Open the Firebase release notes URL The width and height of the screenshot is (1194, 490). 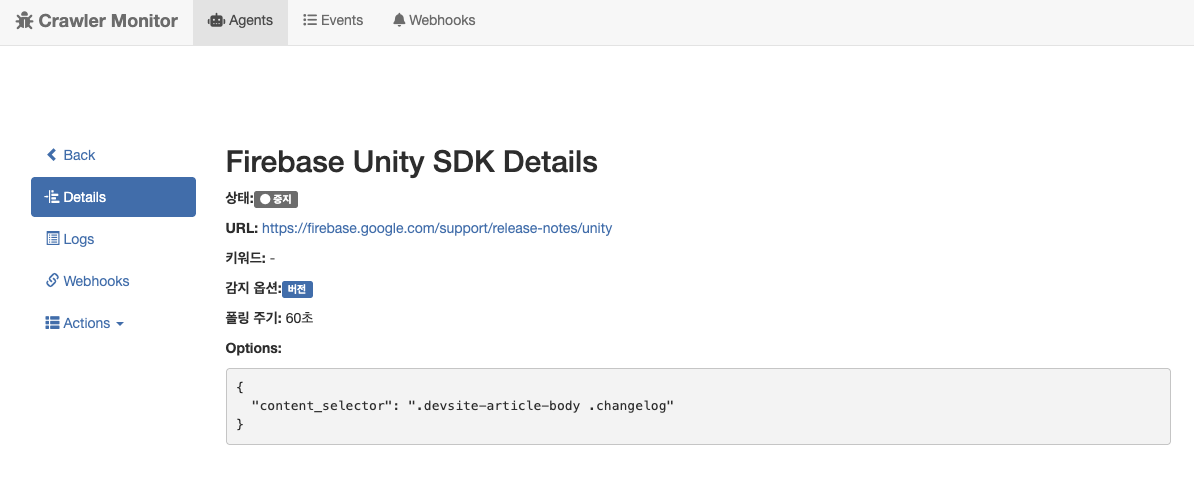(x=437, y=228)
